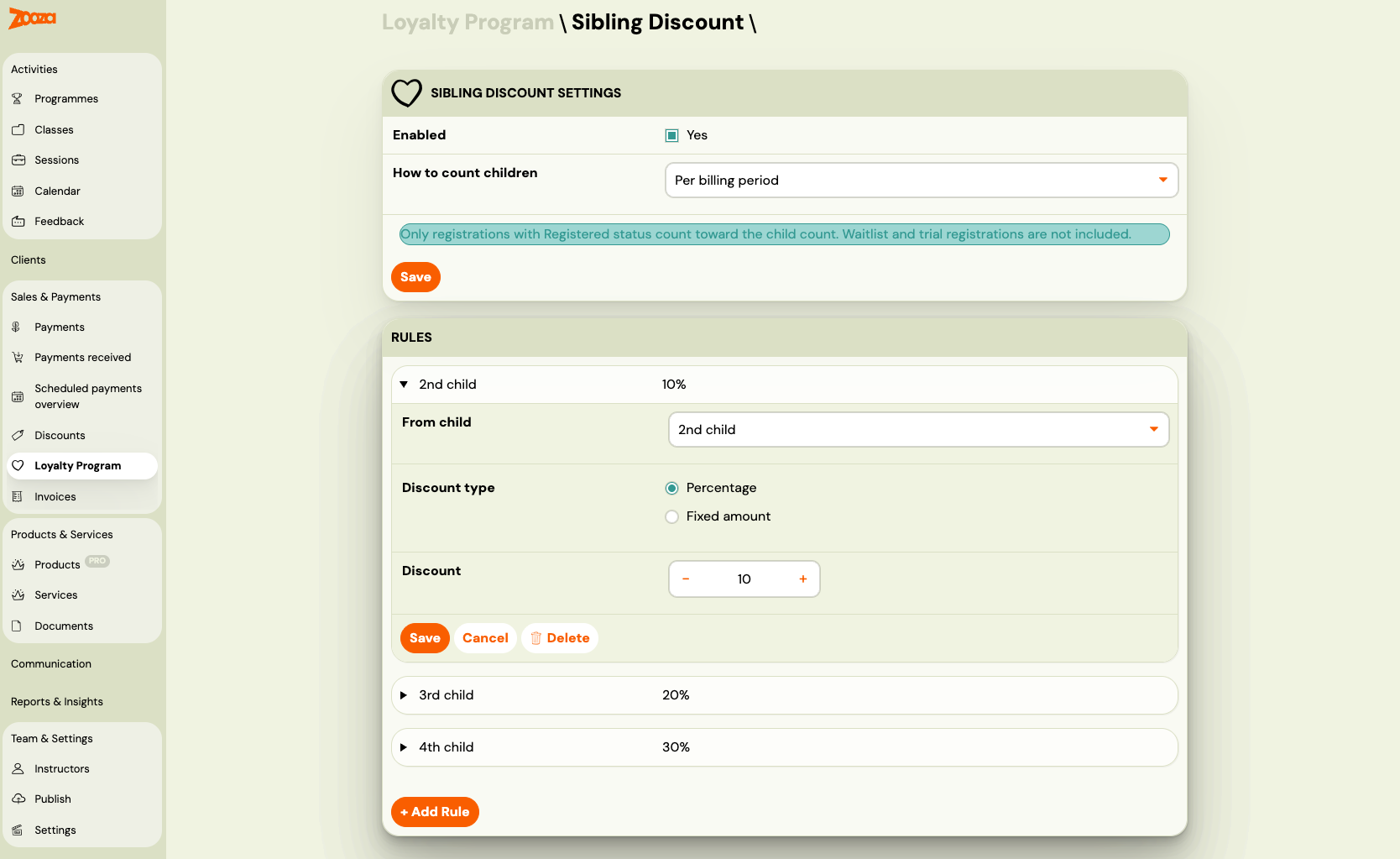This screenshot has height=859, width=1400.
Task: Open Invoices from the Sales & Payments menu
Action: (55, 496)
